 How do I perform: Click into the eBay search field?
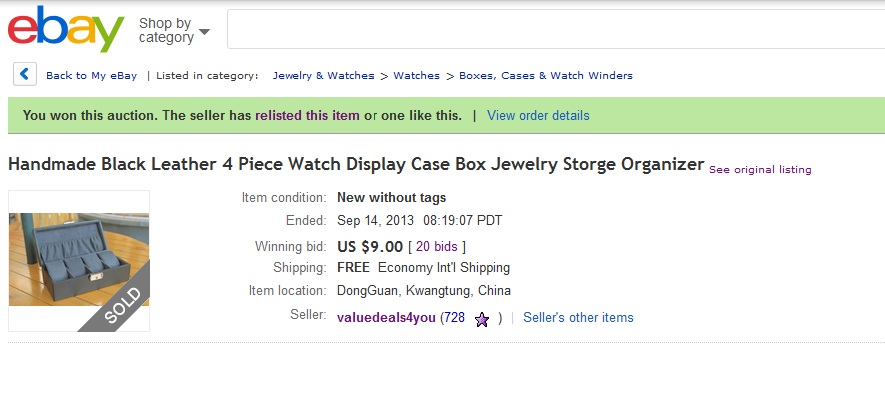point(555,30)
